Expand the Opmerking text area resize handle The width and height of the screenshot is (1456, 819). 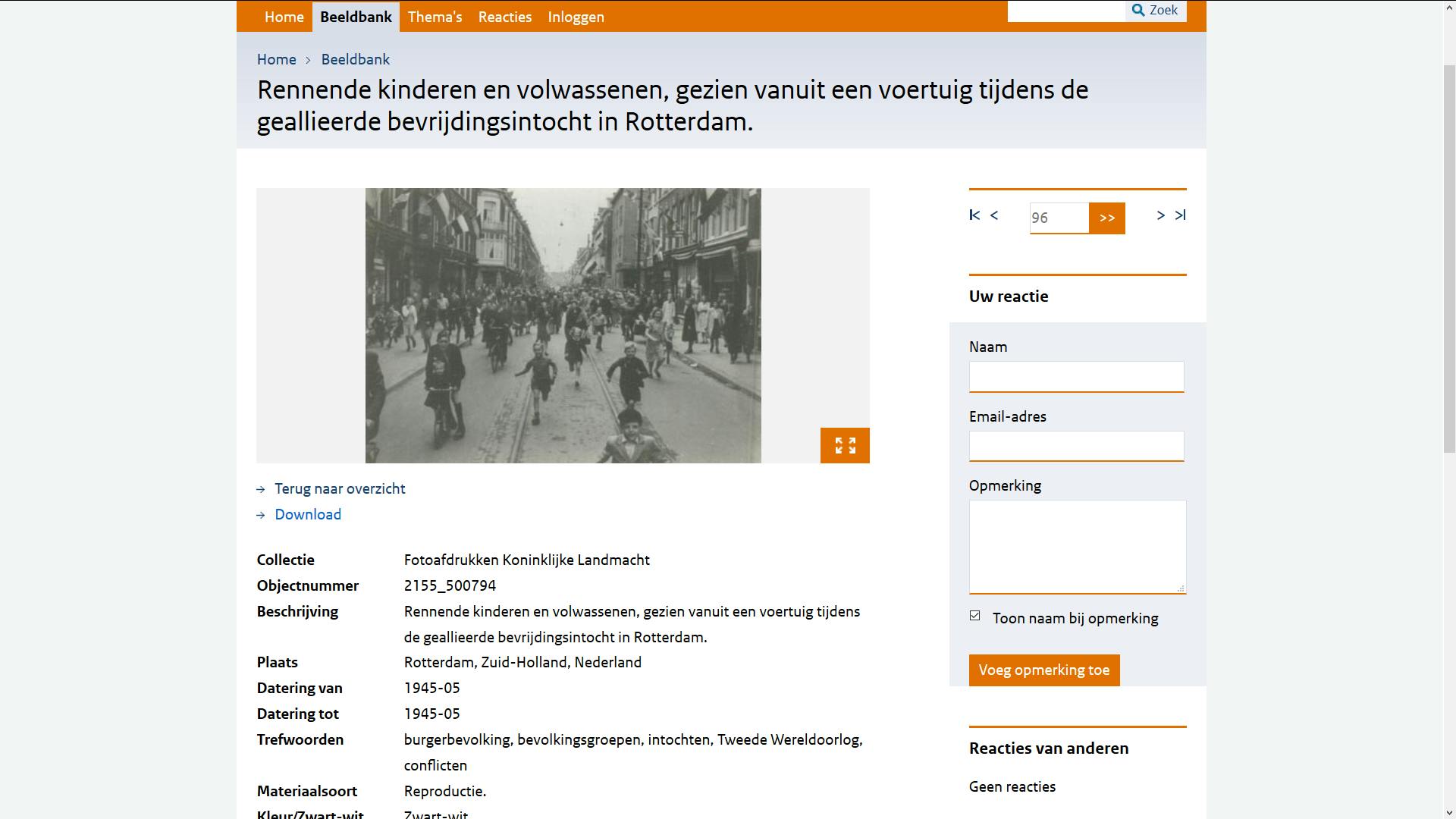[1181, 589]
